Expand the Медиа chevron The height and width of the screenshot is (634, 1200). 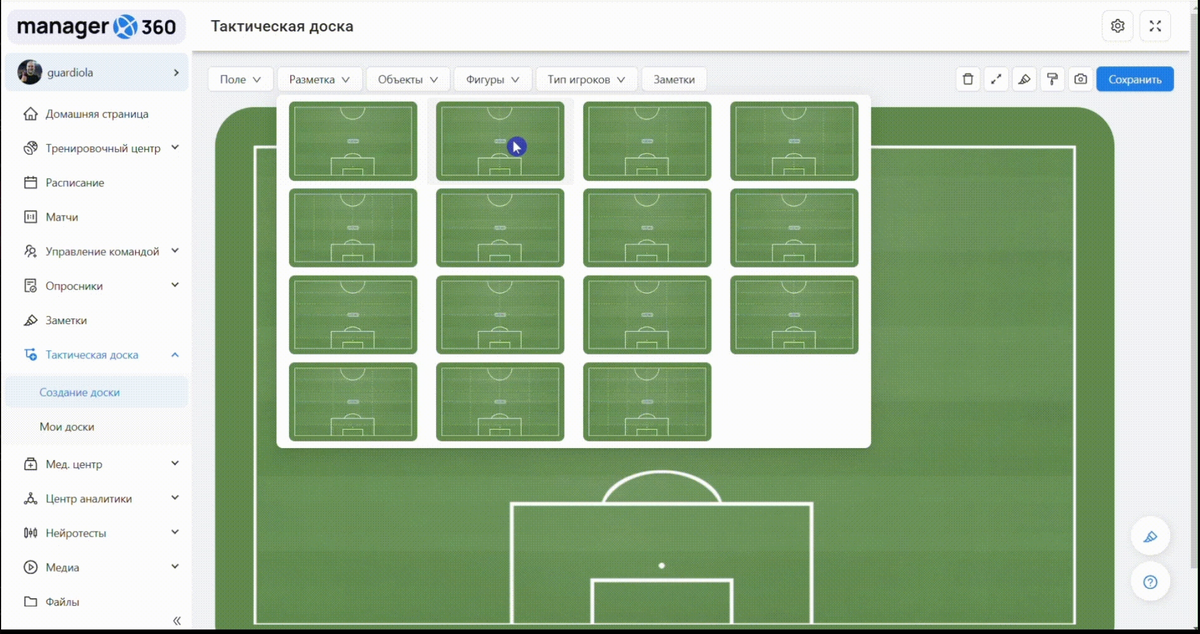point(175,566)
